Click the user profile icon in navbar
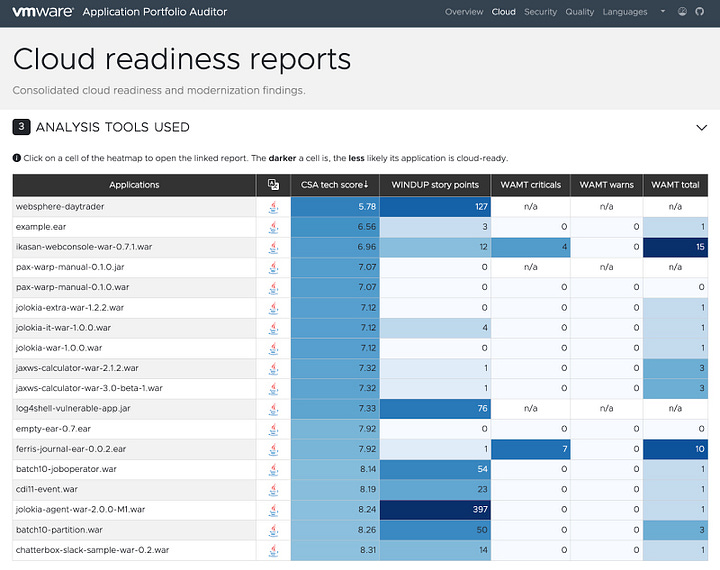720x570 pixels. (682, 11)
